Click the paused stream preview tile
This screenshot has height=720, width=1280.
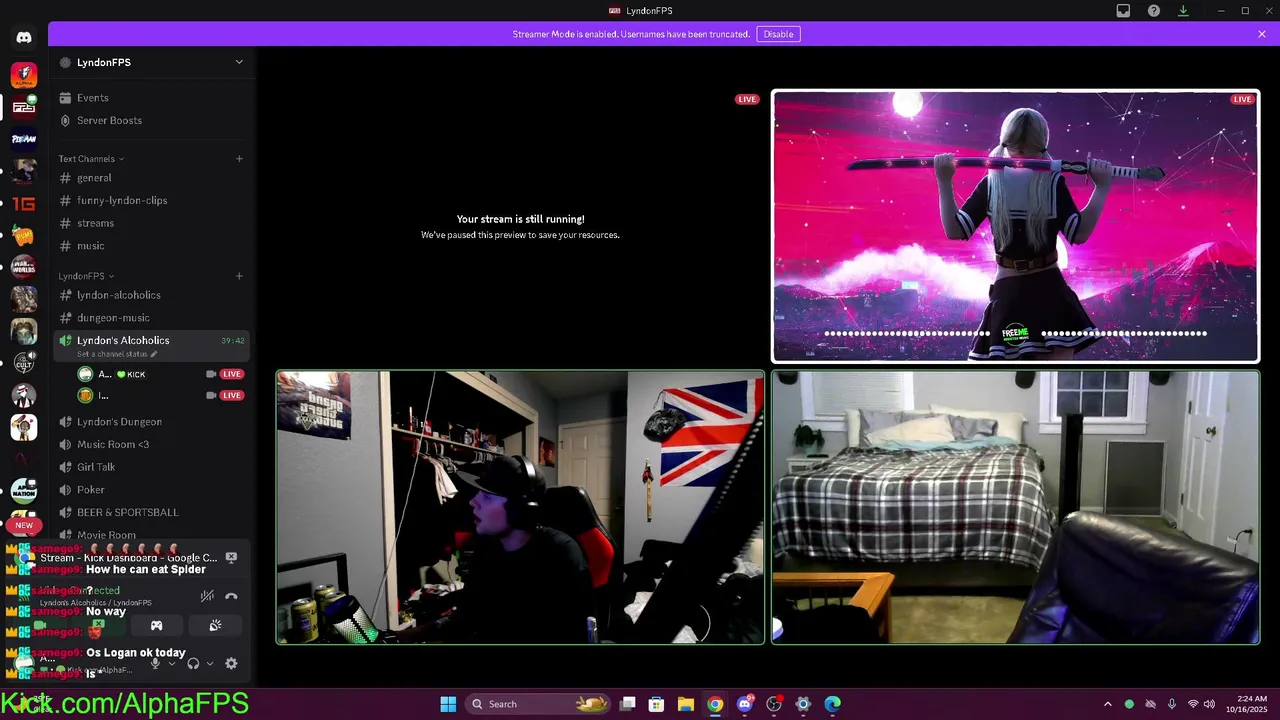(520, 226)
